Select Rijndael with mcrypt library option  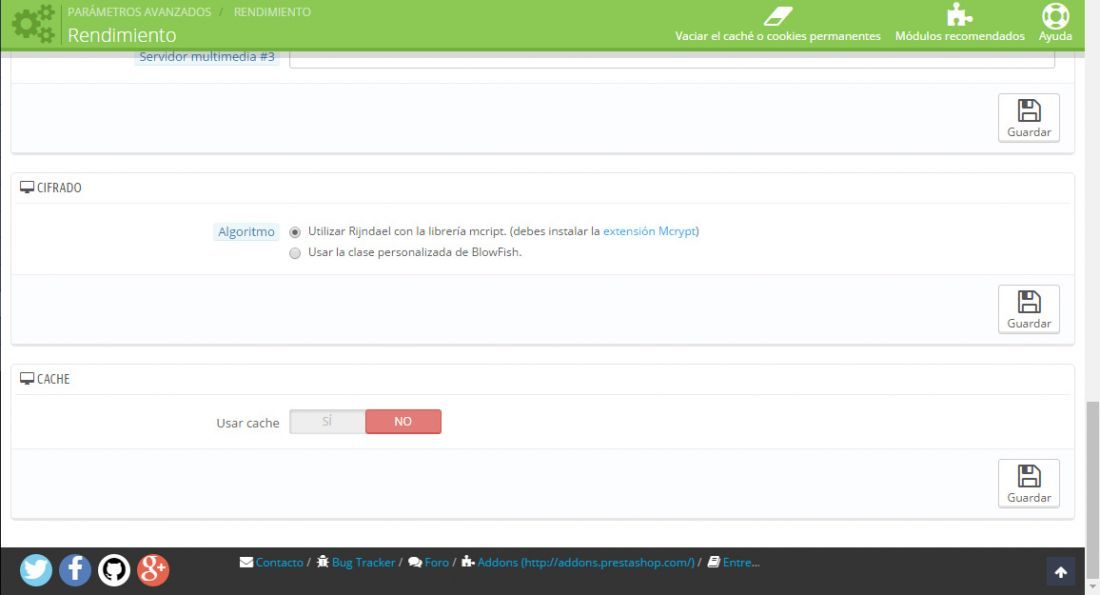(x=295, y=232)
